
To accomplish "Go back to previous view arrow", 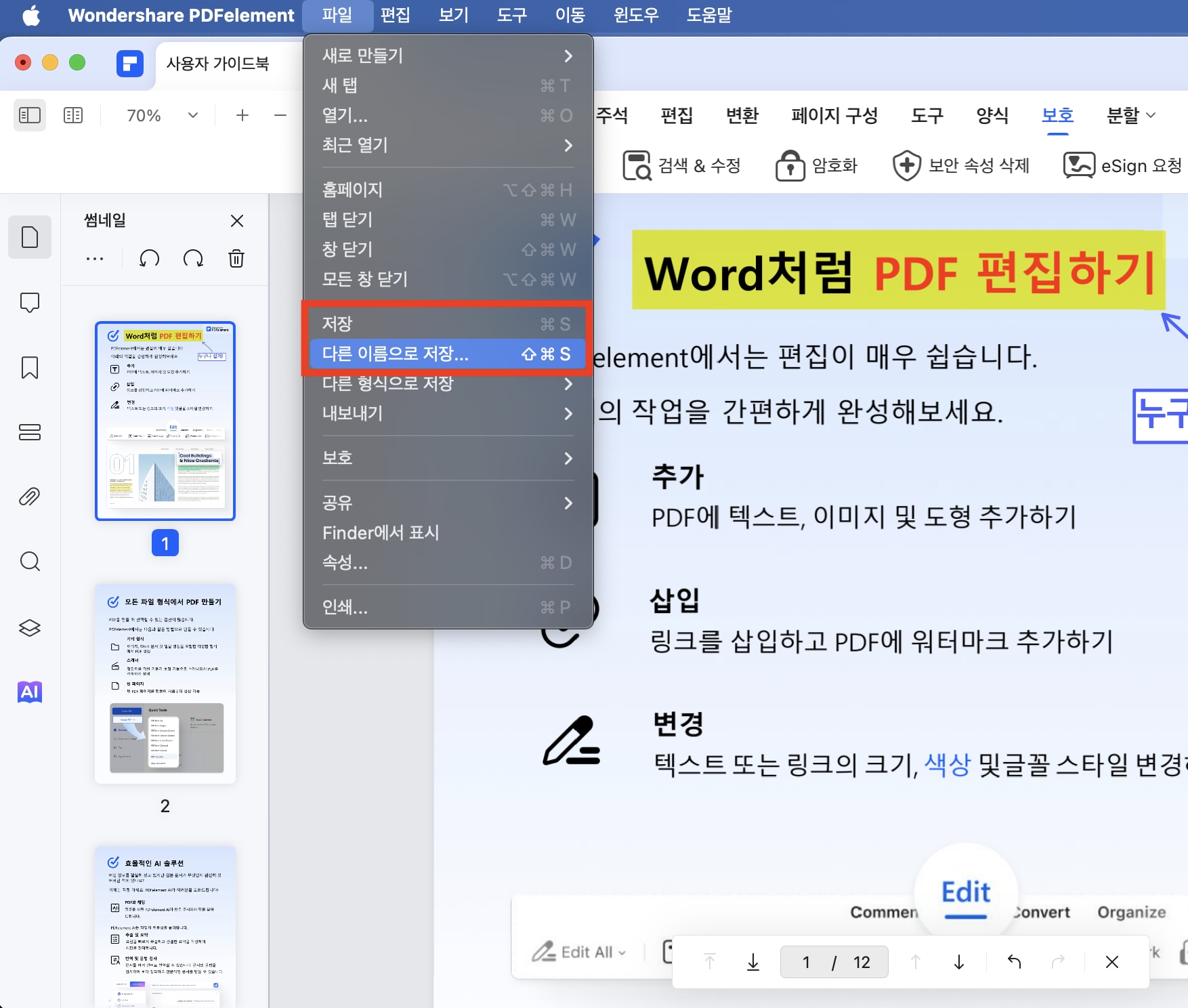I will [x=1014, y=962].
